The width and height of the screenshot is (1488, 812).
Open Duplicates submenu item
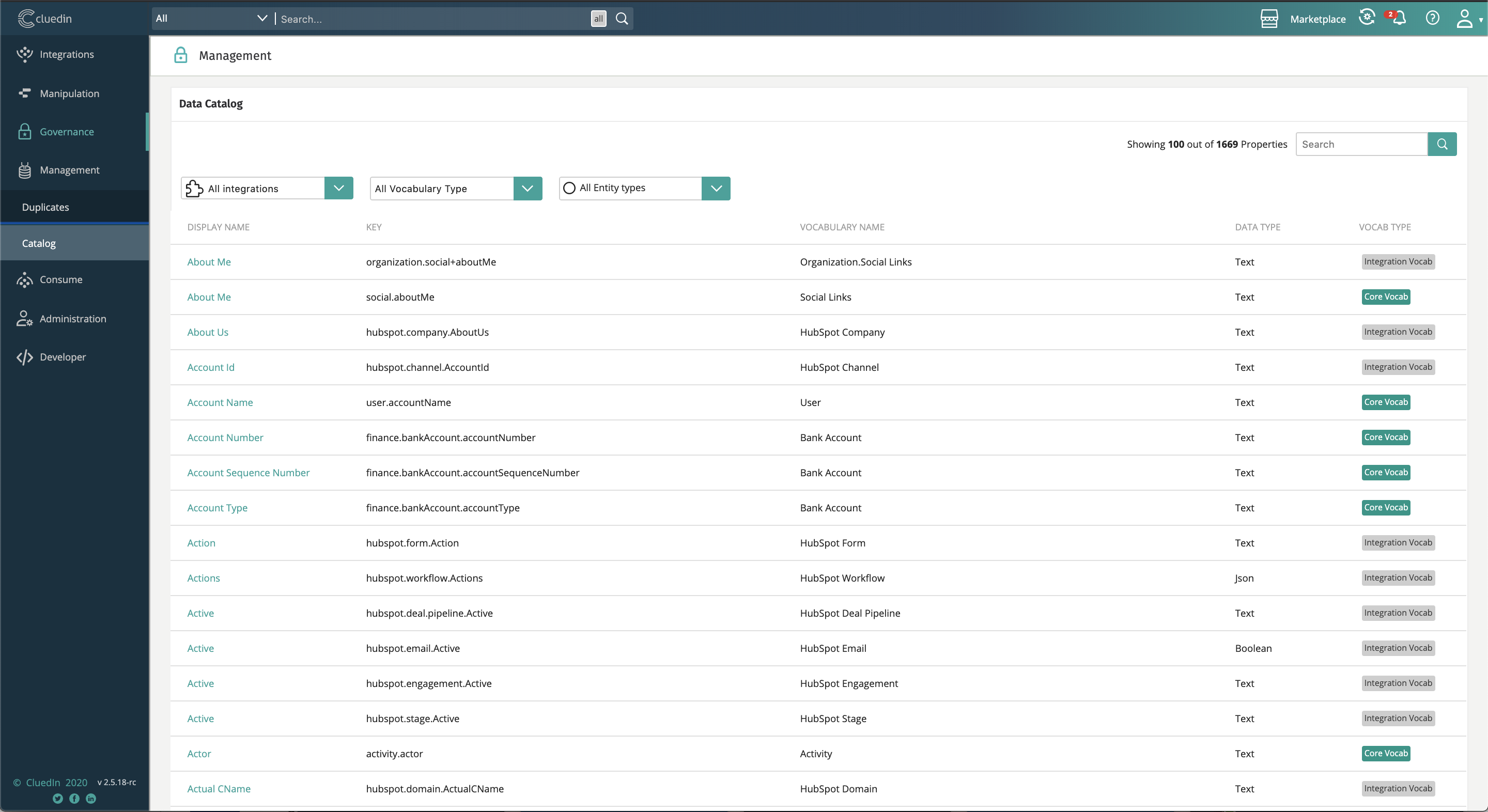click(45, 207)
